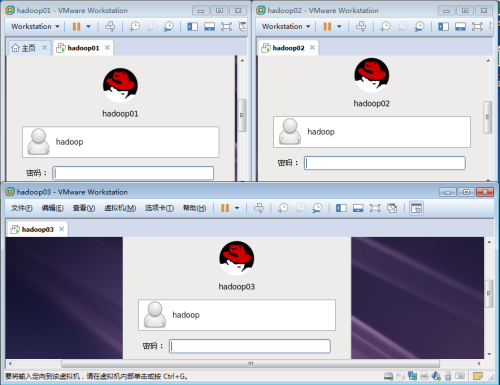Open message log note icon in hadoop03

coord(478,376)
